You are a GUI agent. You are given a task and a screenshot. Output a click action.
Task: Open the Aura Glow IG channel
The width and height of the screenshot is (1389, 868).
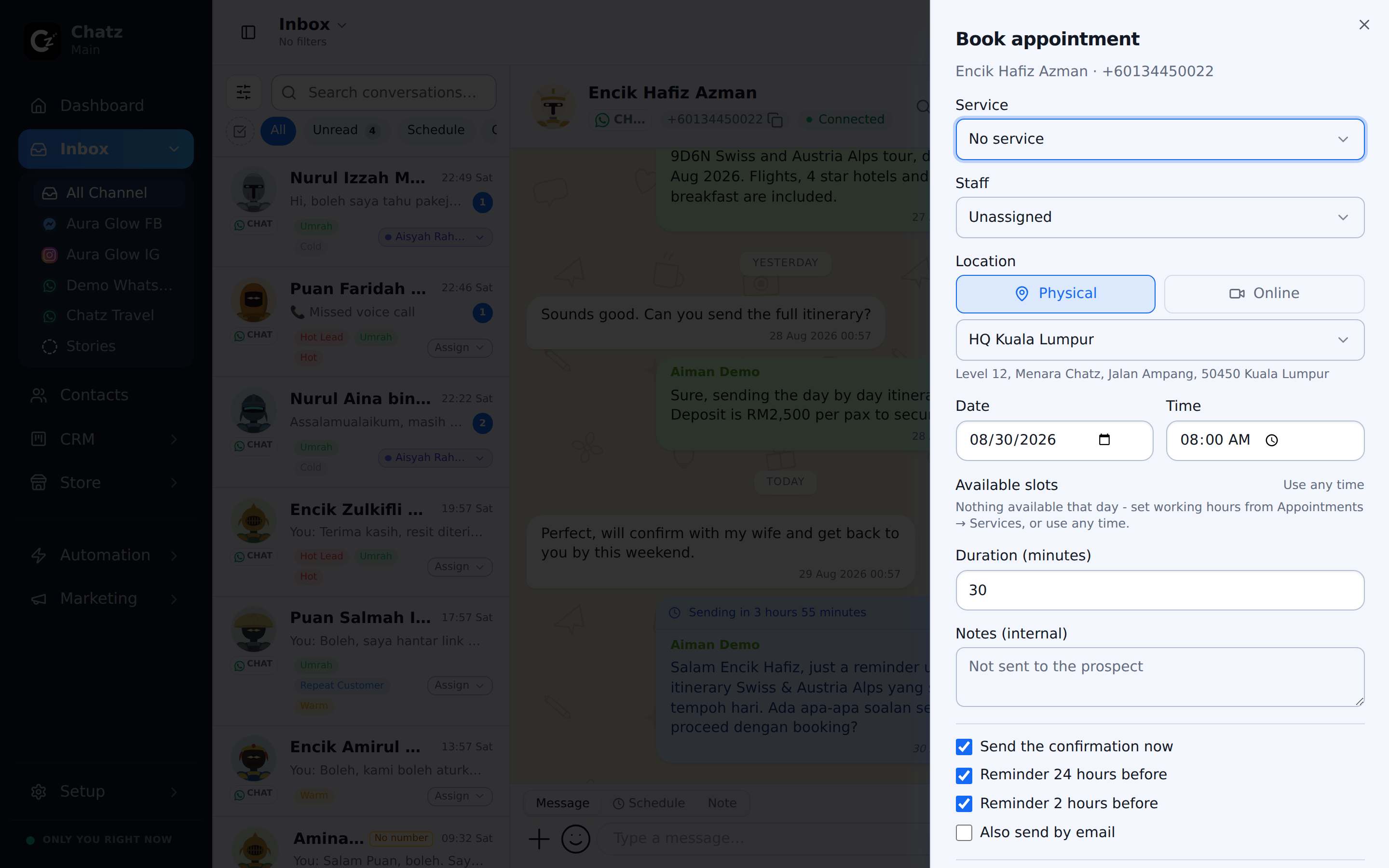click(x=108, y=254)
